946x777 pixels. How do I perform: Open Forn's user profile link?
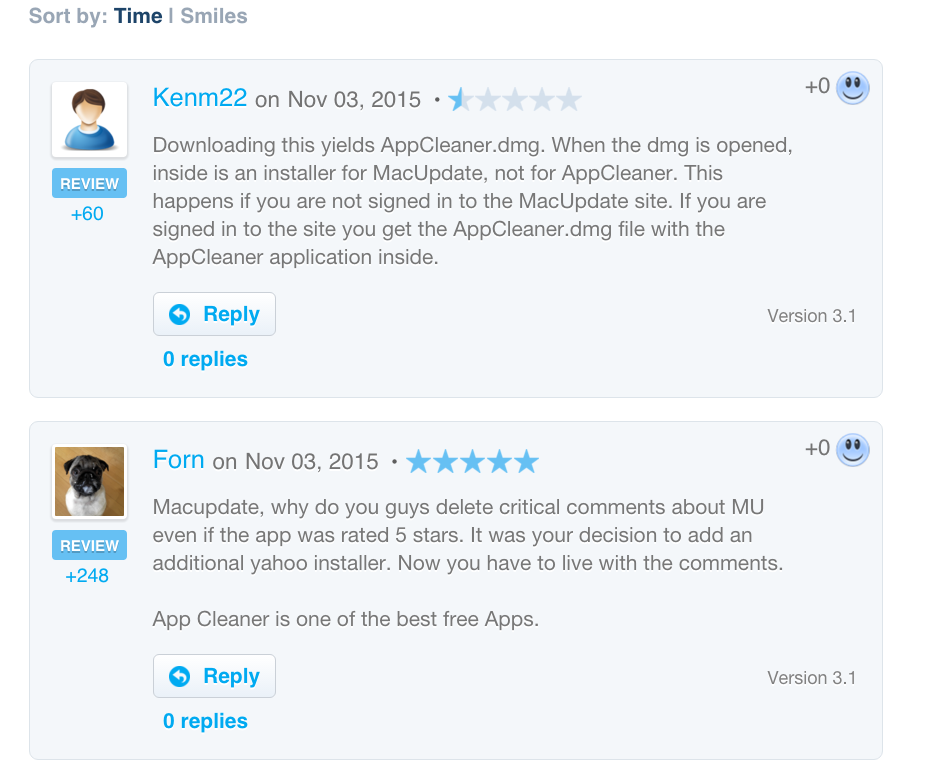[179, 459]
